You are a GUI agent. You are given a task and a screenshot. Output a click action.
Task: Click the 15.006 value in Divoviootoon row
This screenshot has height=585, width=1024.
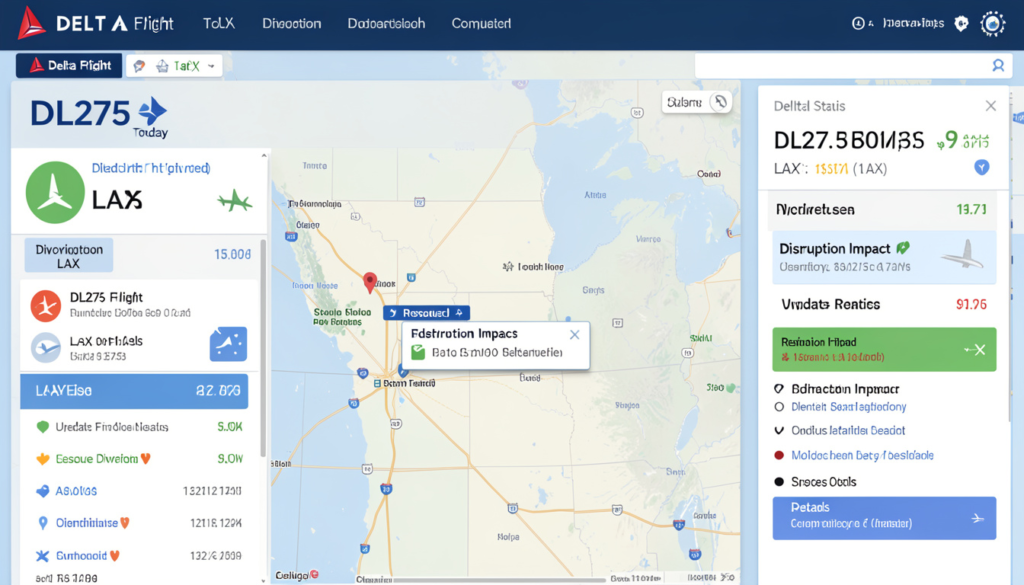(232, 255)
